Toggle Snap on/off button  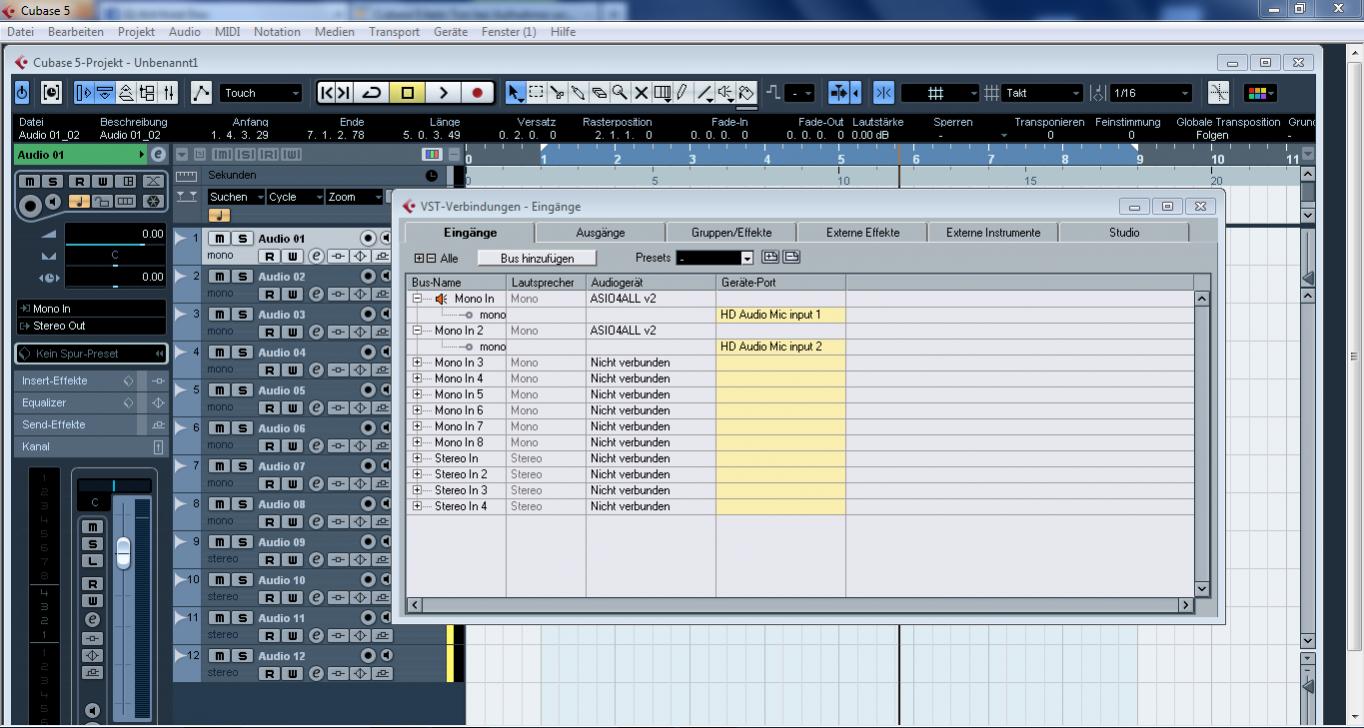tap(884, 93)
